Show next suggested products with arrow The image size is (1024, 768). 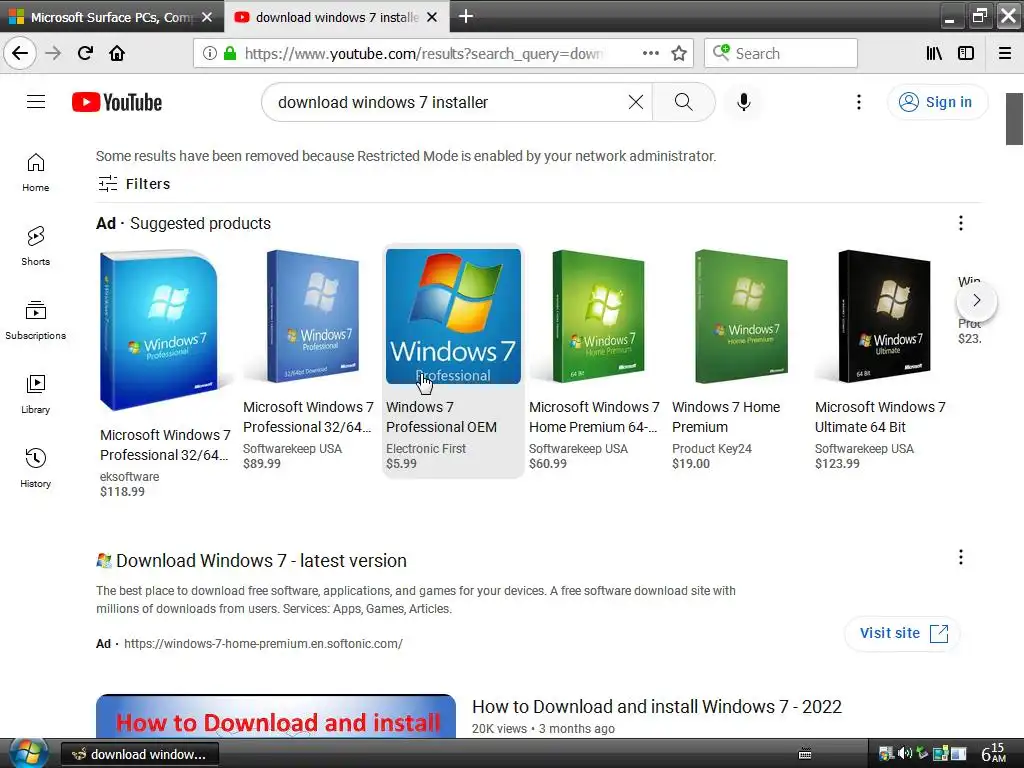pos(976,300)
